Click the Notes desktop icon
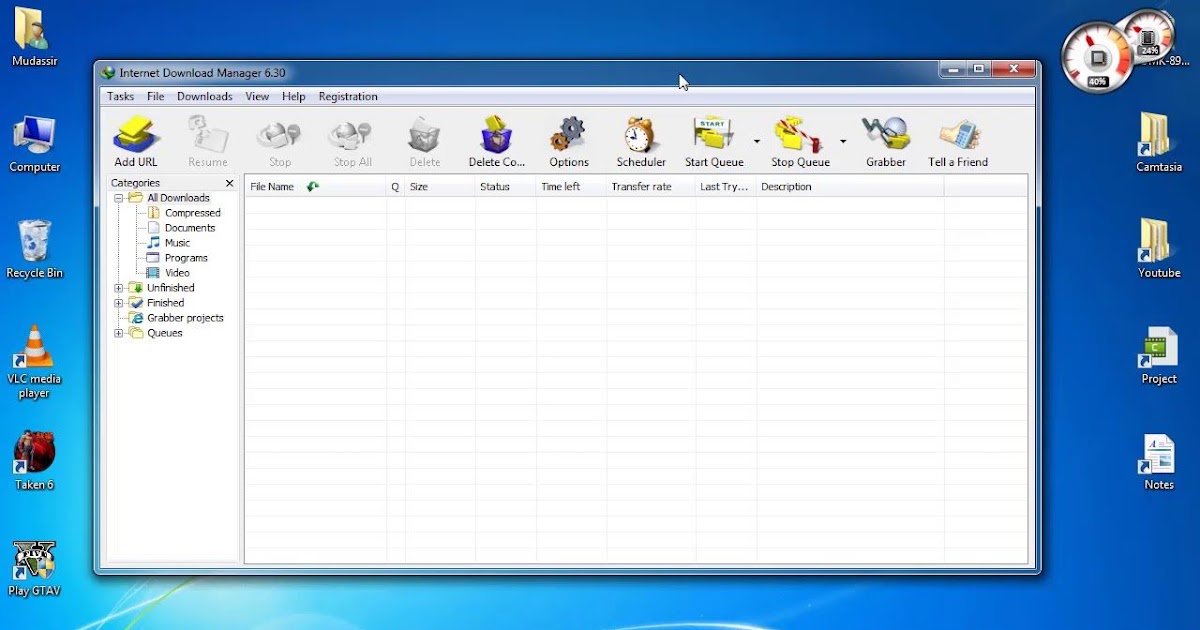1200x630 pixels. pos(1158,462)
